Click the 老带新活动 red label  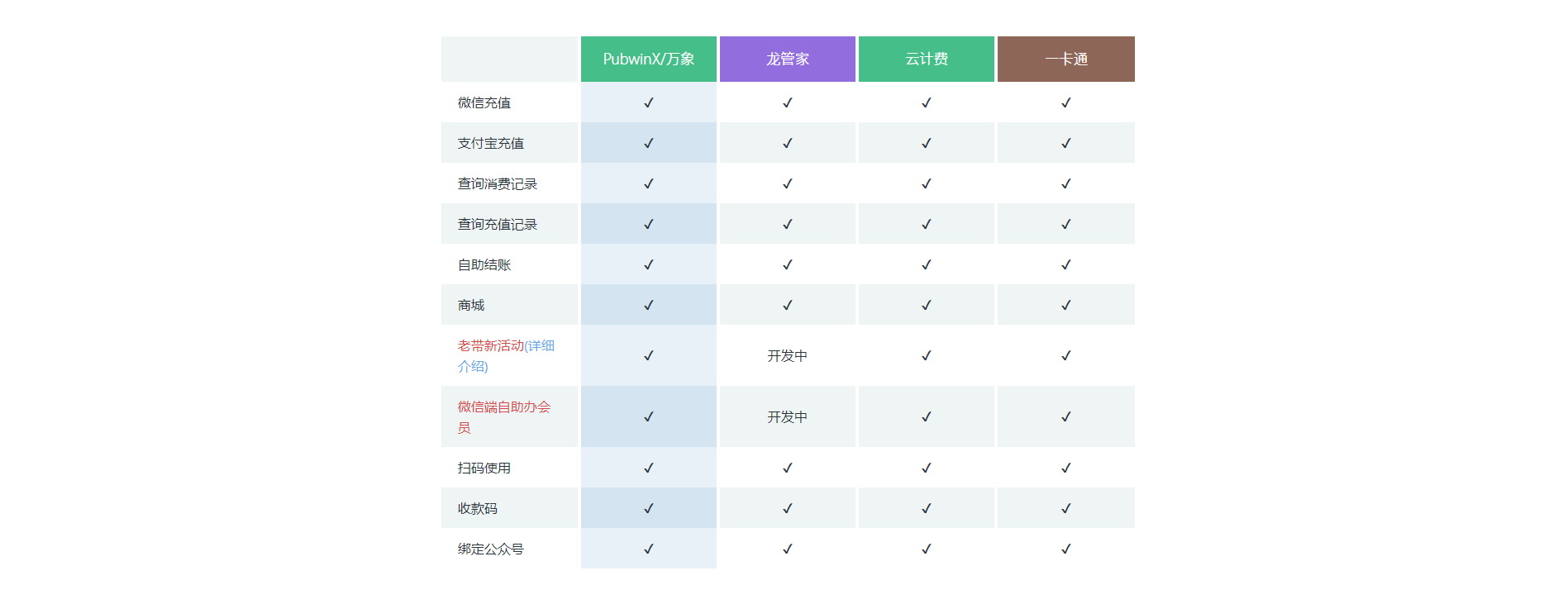pos(491,346)
